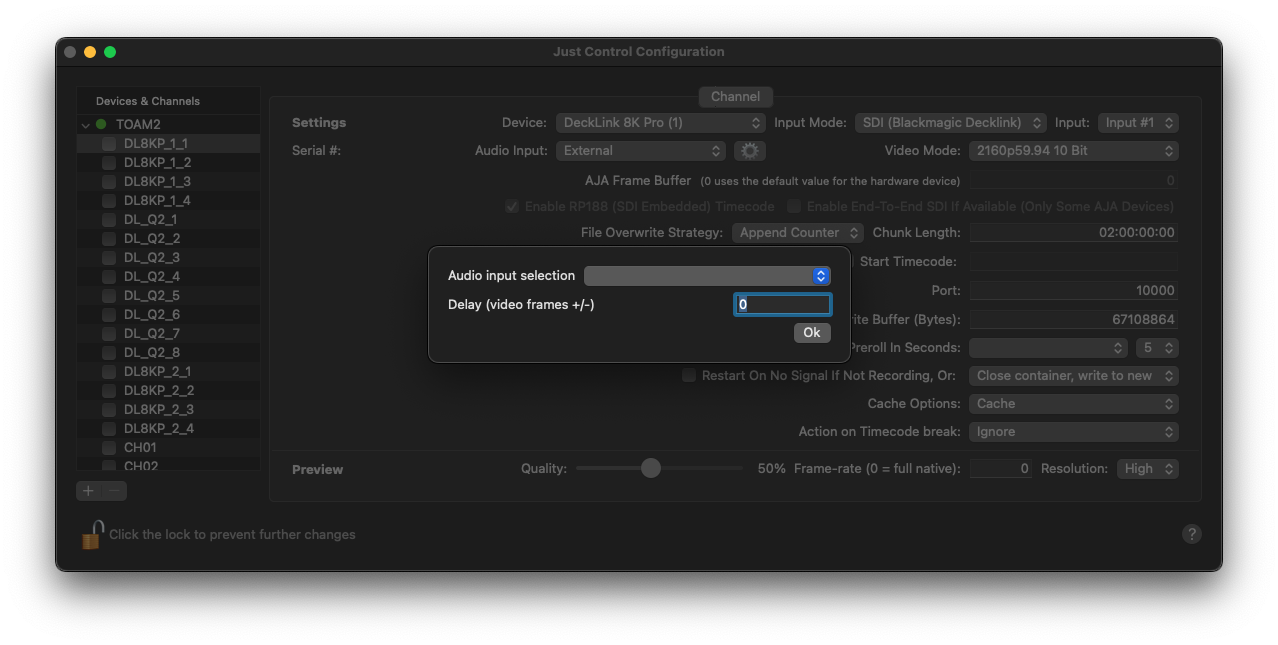This screenshot has height=645, width=1278.
Task: Click green status dot next to TOAM2
Action: pyautogui.click(x=101, y=125)
